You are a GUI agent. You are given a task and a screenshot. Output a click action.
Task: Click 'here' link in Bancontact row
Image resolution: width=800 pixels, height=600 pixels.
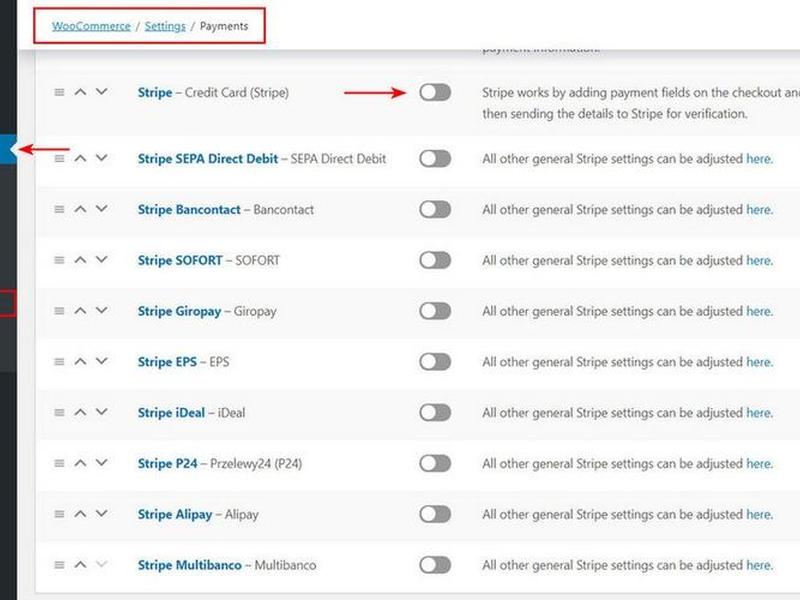tap(759, 210)
